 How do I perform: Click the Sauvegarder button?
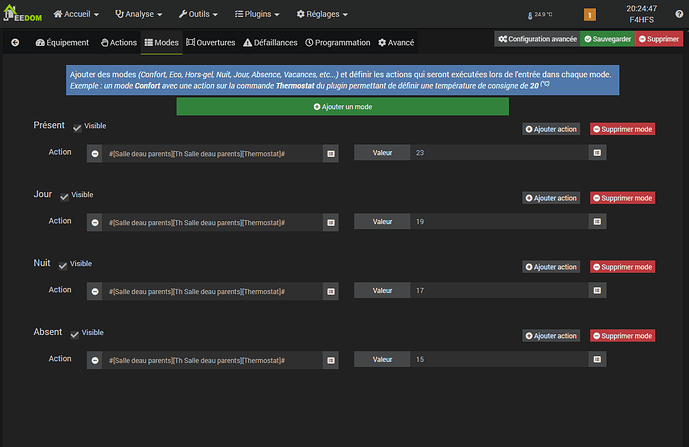tap(607, 39)
